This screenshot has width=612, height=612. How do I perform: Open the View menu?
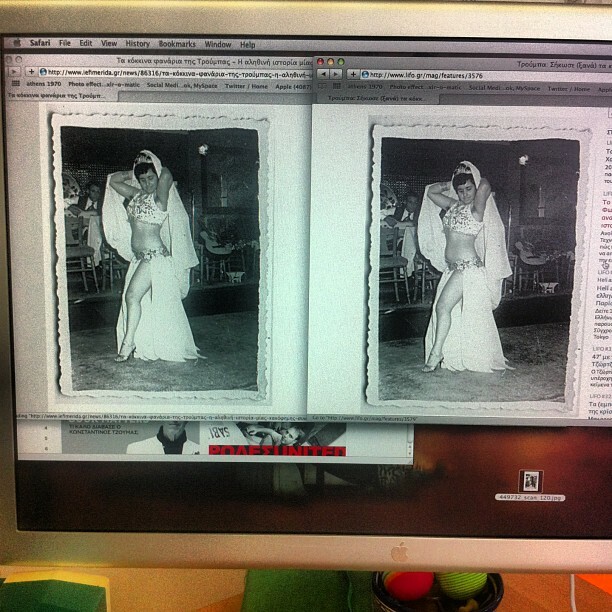[x=109, y=43]
